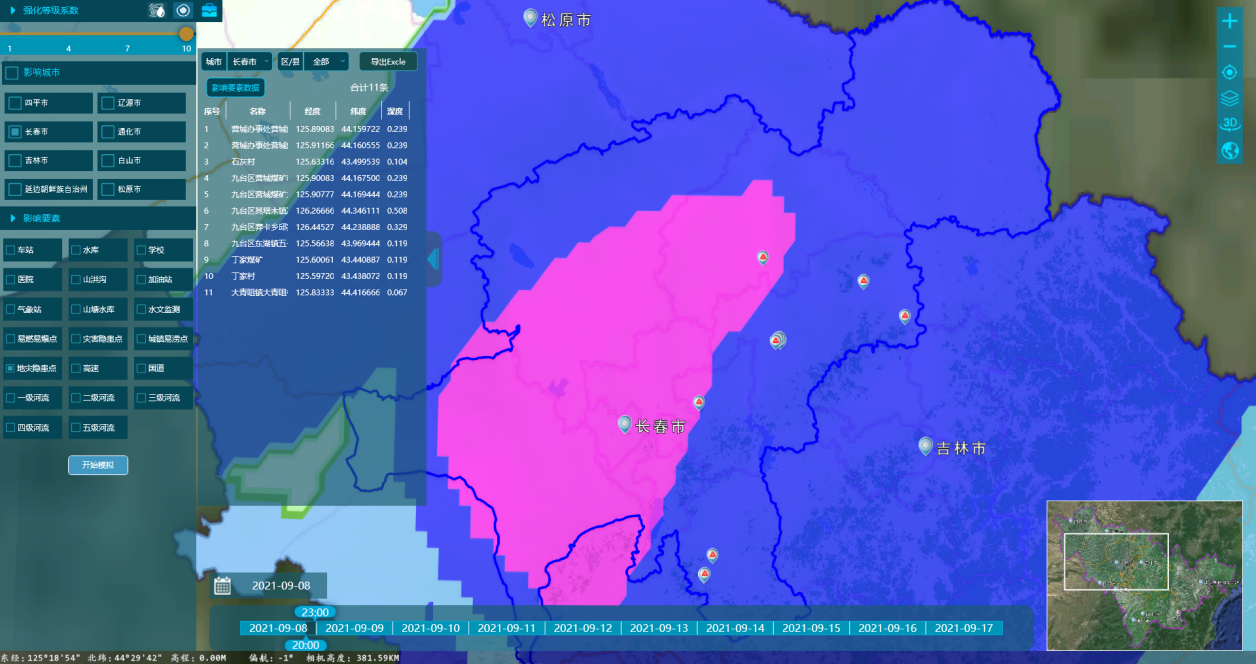Zoom out with the minus map control
The width and height of the screenshot is (1256, 664).
tap(1230, 46)
